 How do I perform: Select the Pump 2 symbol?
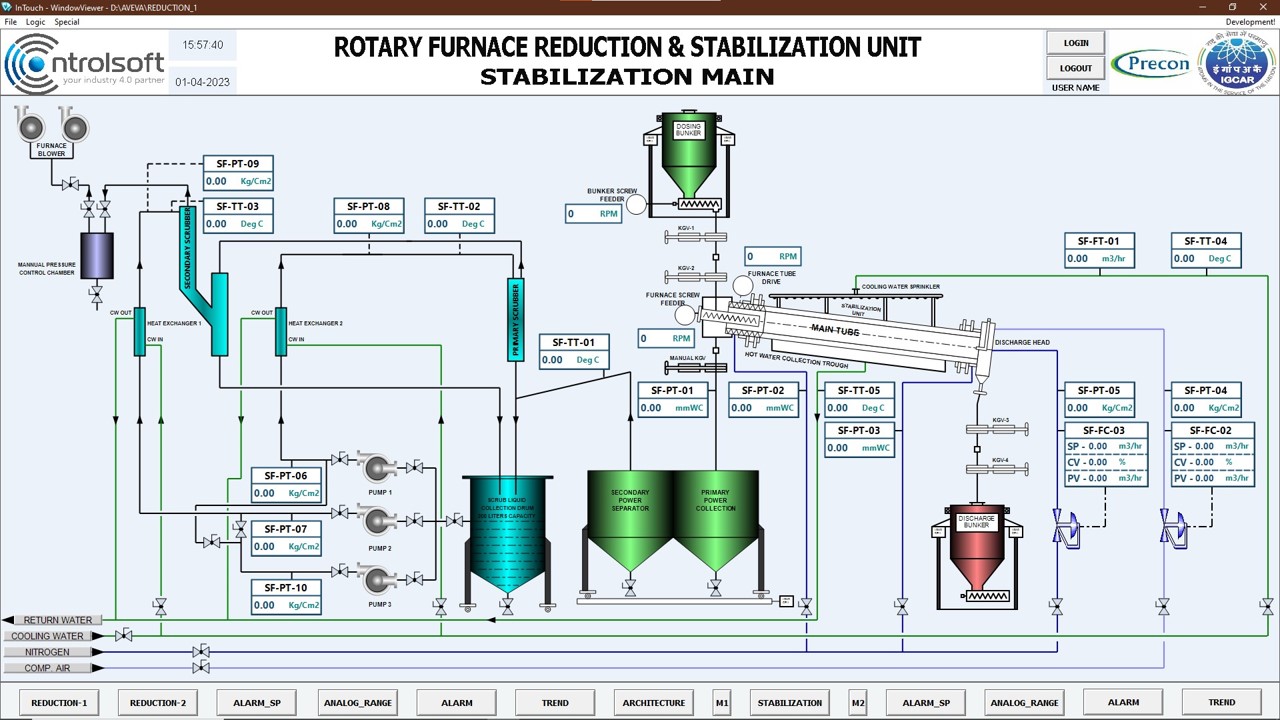pos(378,521)
